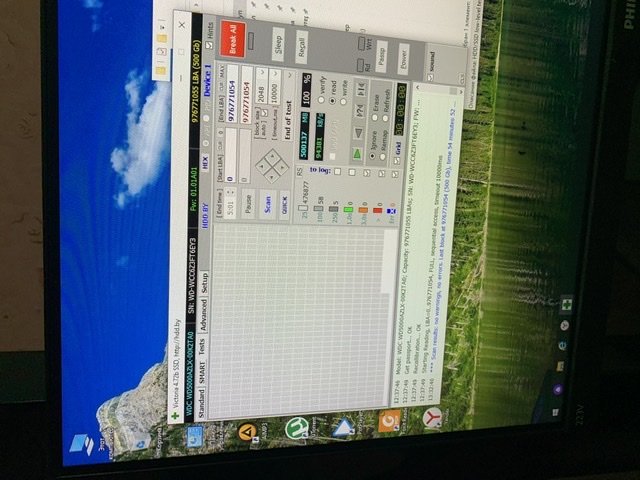
Task: Select the Erase radio button
Action: [x=374, y=118]
